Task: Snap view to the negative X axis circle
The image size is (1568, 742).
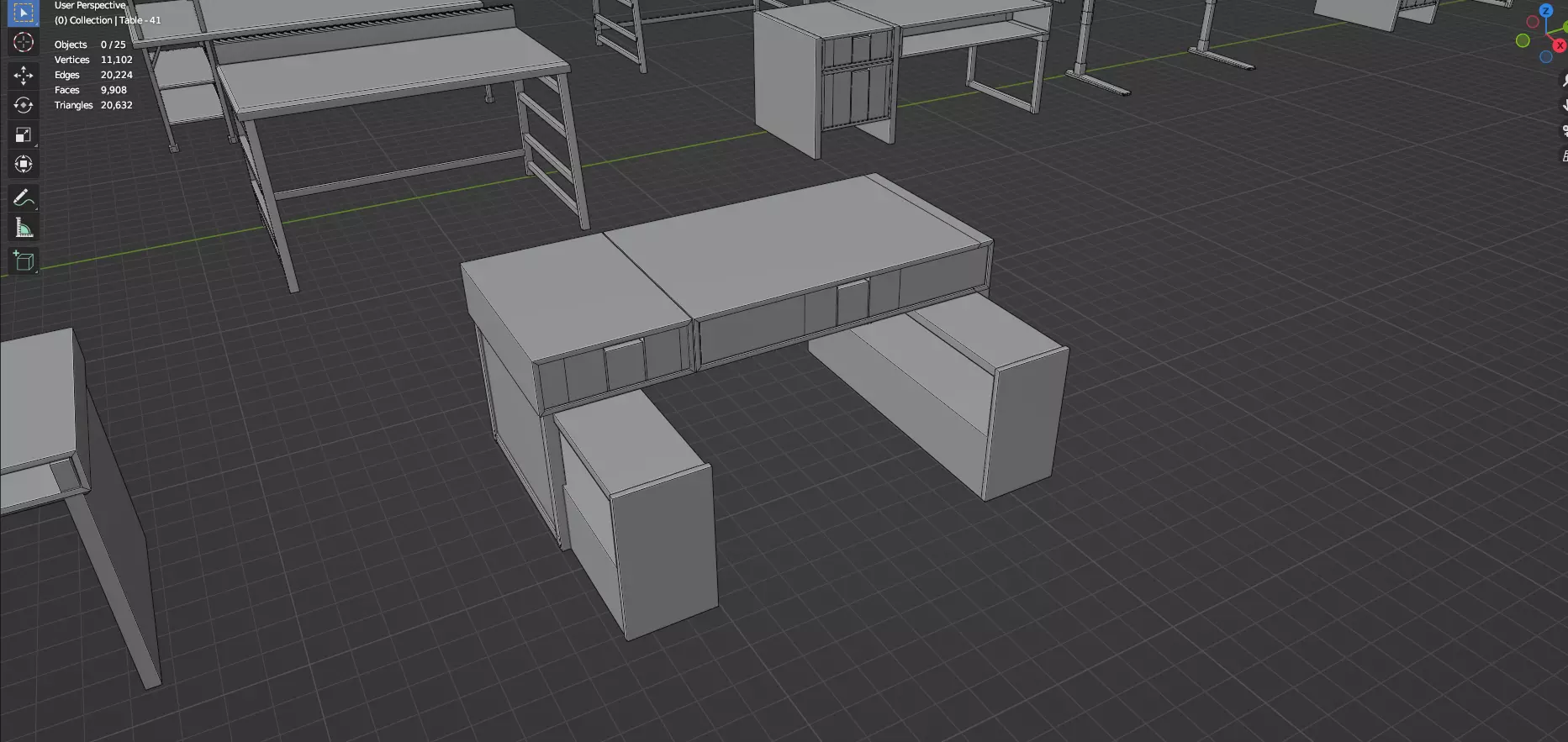Action: 1532,23
